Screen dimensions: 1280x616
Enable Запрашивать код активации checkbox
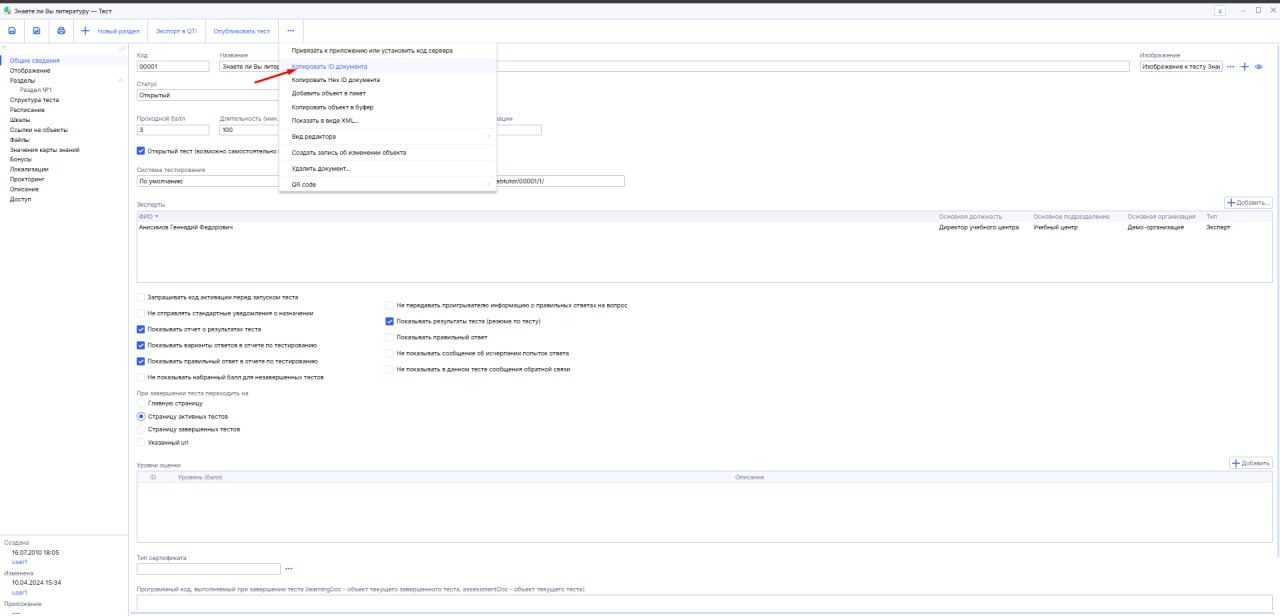click(141, 298)
